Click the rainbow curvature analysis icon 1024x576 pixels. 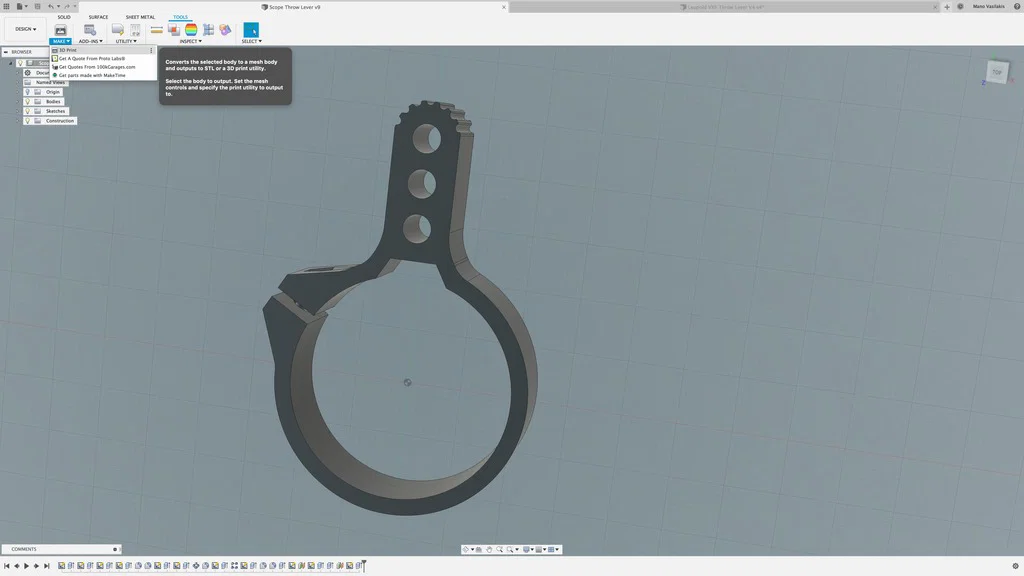coord(190,29)
